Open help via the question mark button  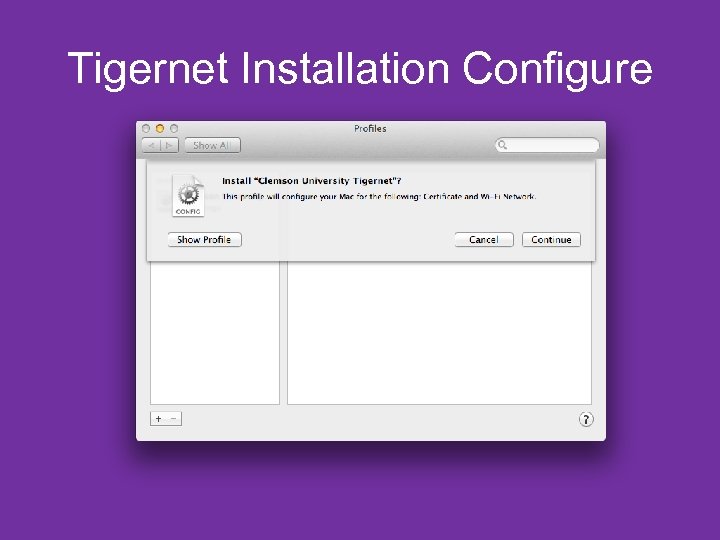(586, 419)
